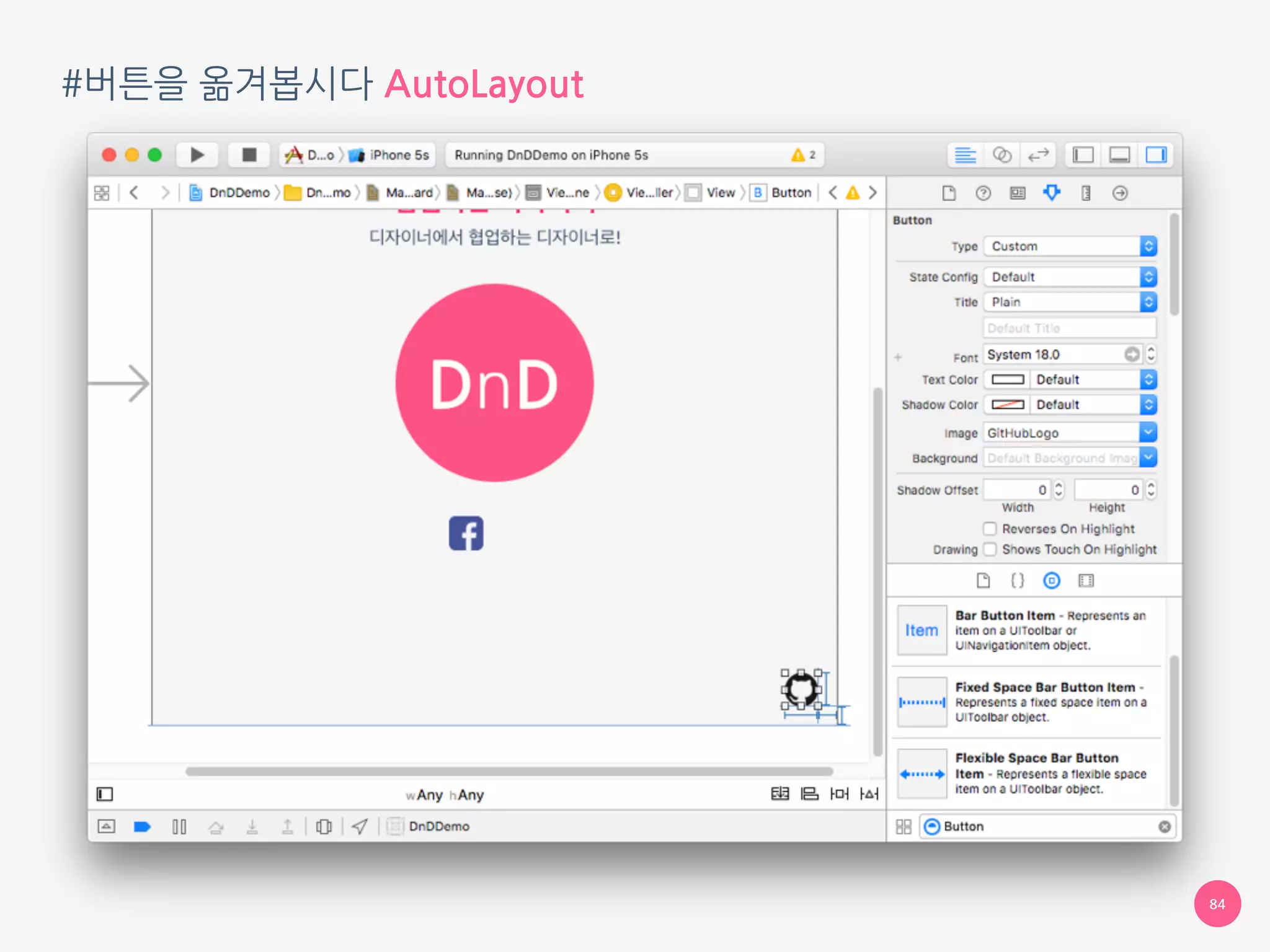This screenshot has height=952, width=1270.
Task: Click the Shadow Offset Width field
Action: (x=1017, y=490)
